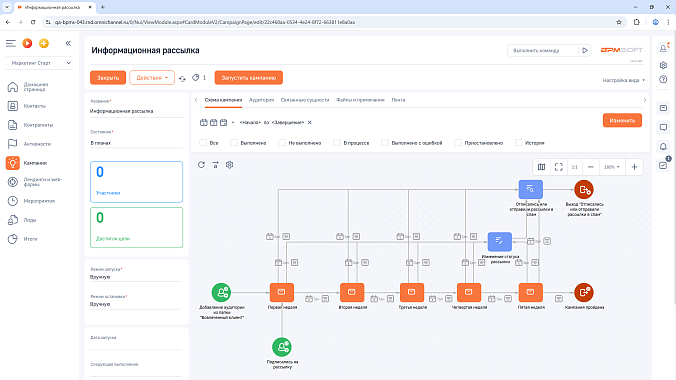Toggle the Выполнено с ошибкой checkbox
676x380 pixels.
point(385,143)
